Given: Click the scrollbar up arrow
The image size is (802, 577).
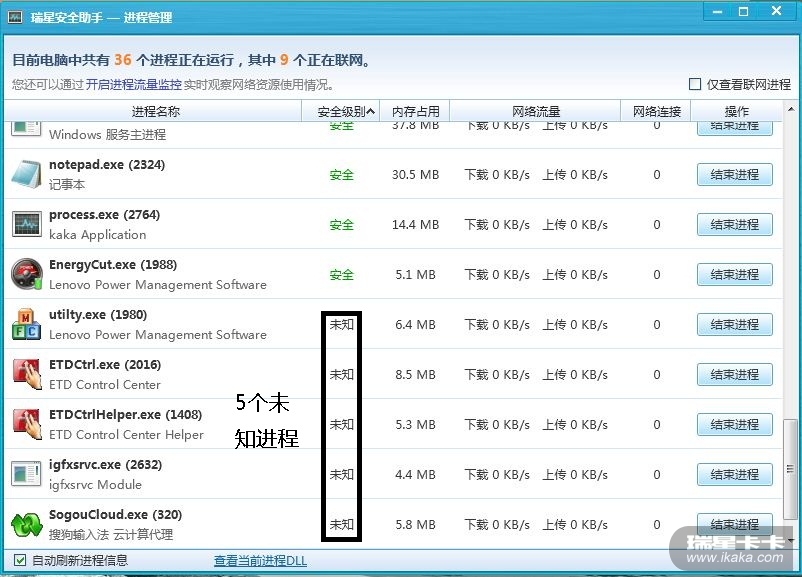Looking at the screenshot, I should (791, 109).
